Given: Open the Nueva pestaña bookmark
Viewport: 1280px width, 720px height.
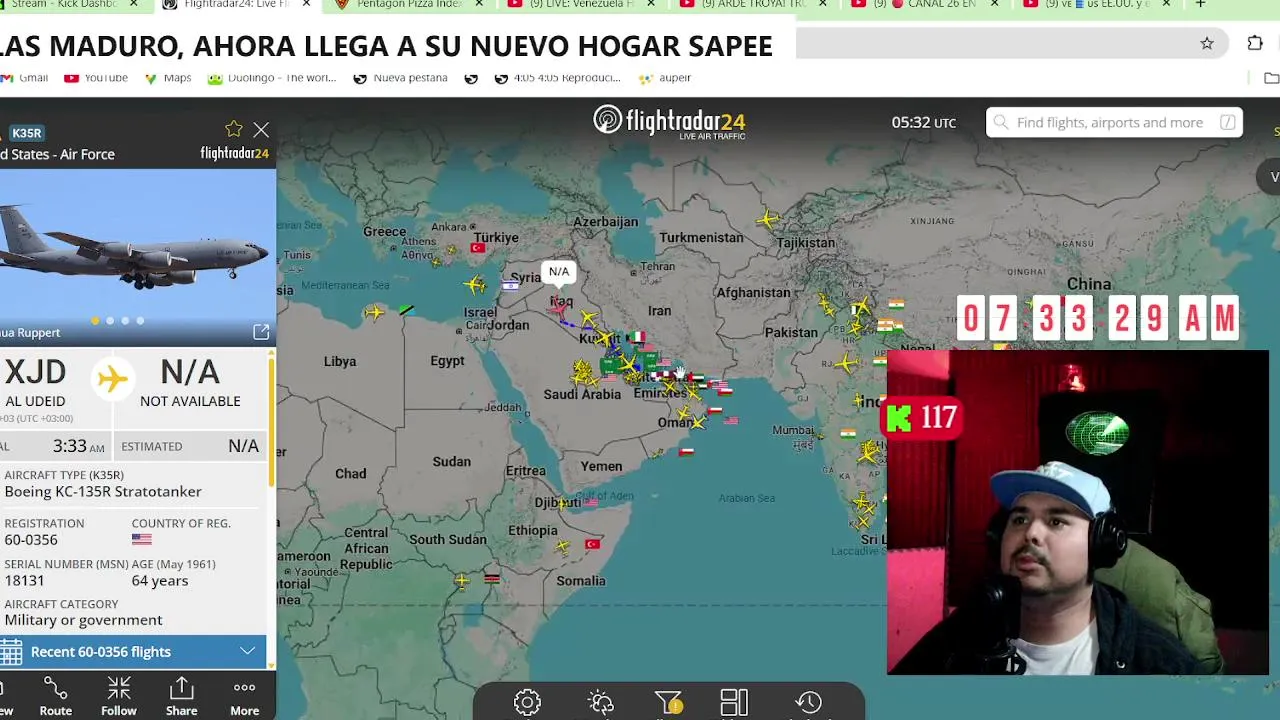Looking at the screenshot, I should [401, 78].
